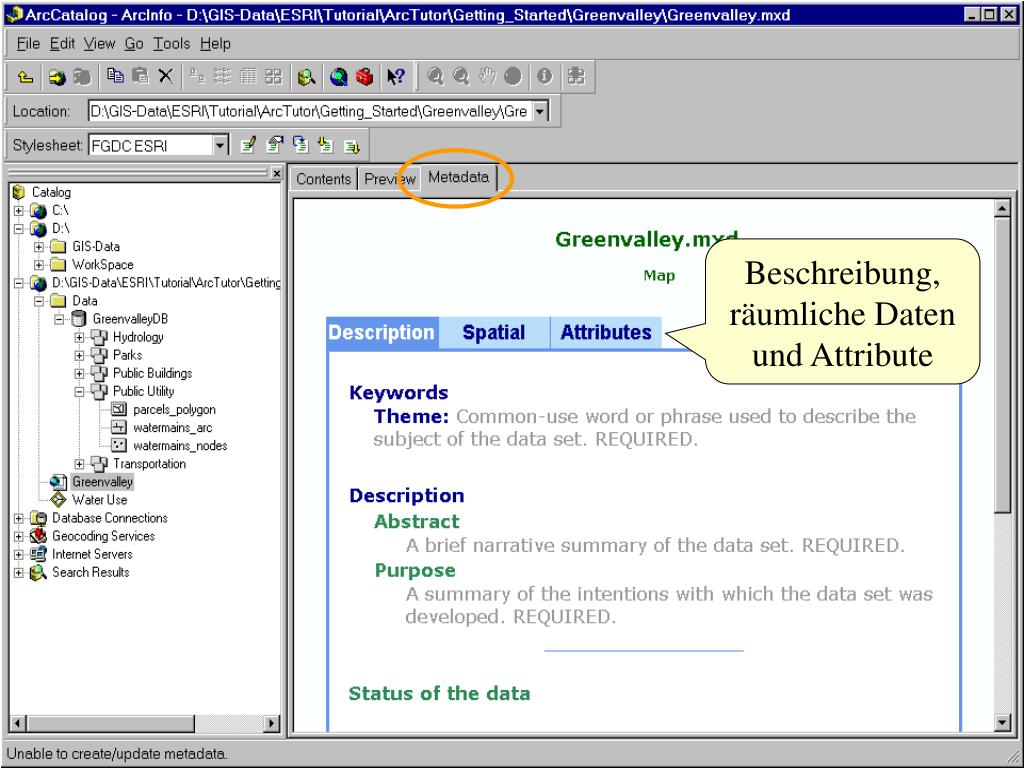Open the Spatial metadata tab
1024x768 pixels.
494,332
